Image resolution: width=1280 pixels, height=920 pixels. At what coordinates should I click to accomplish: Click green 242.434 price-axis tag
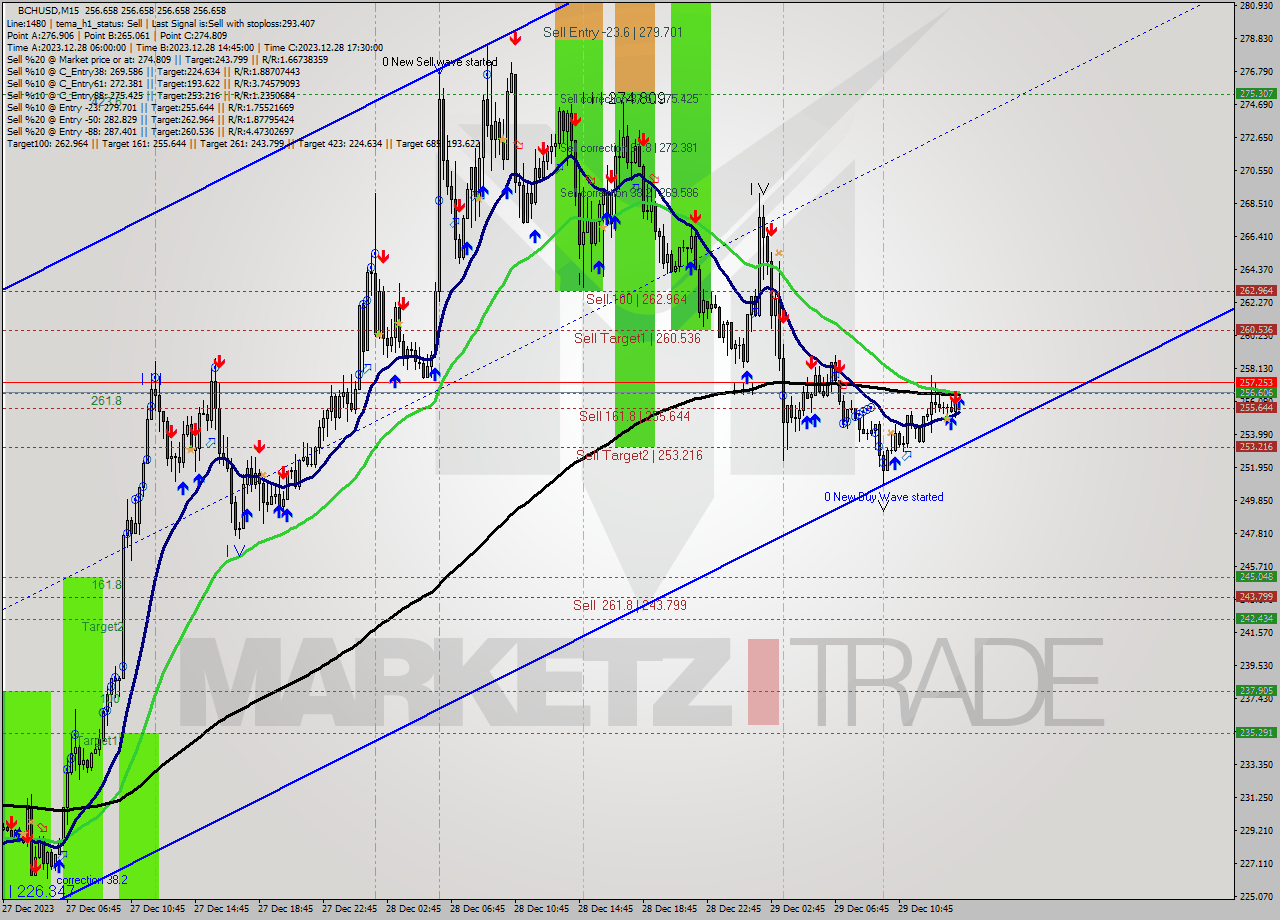point(1256,618)
